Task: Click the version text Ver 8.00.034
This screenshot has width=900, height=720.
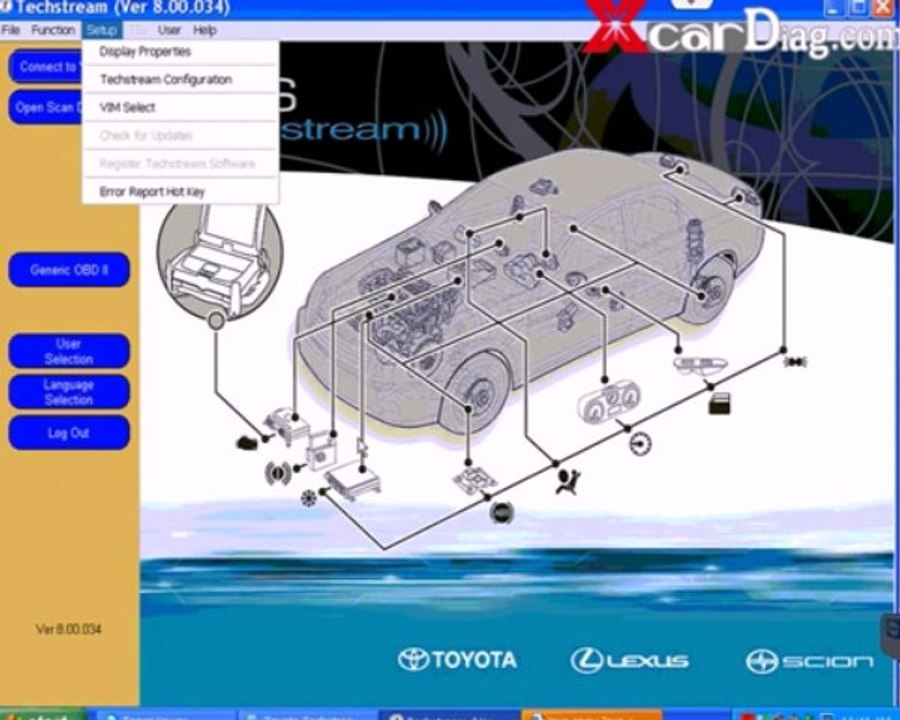Action: click(x=68, y=629)
